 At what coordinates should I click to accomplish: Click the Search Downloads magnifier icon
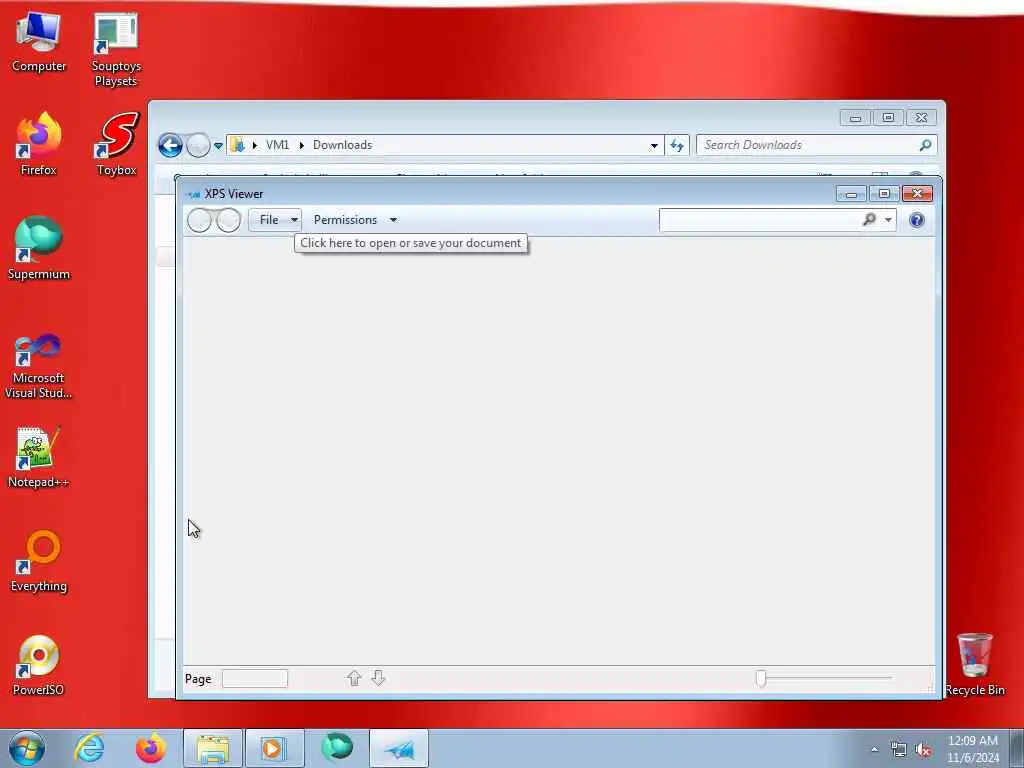tap(925, 145)
